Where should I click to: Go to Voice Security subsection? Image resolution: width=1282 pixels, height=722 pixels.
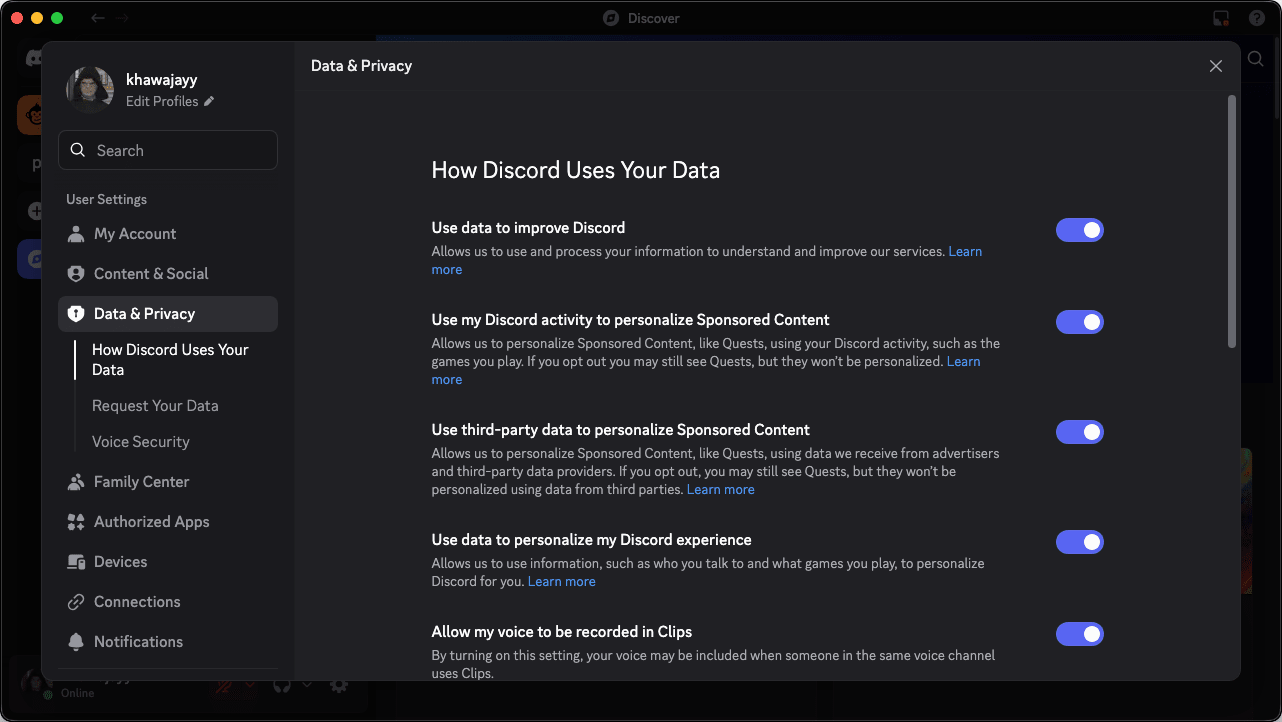click(x=141, y=442)
